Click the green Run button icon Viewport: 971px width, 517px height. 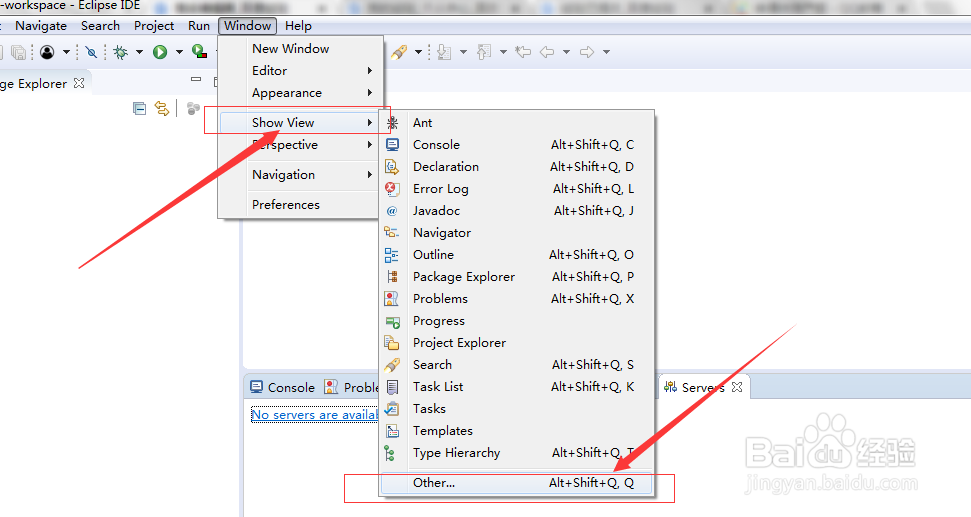tap(160, 52)
